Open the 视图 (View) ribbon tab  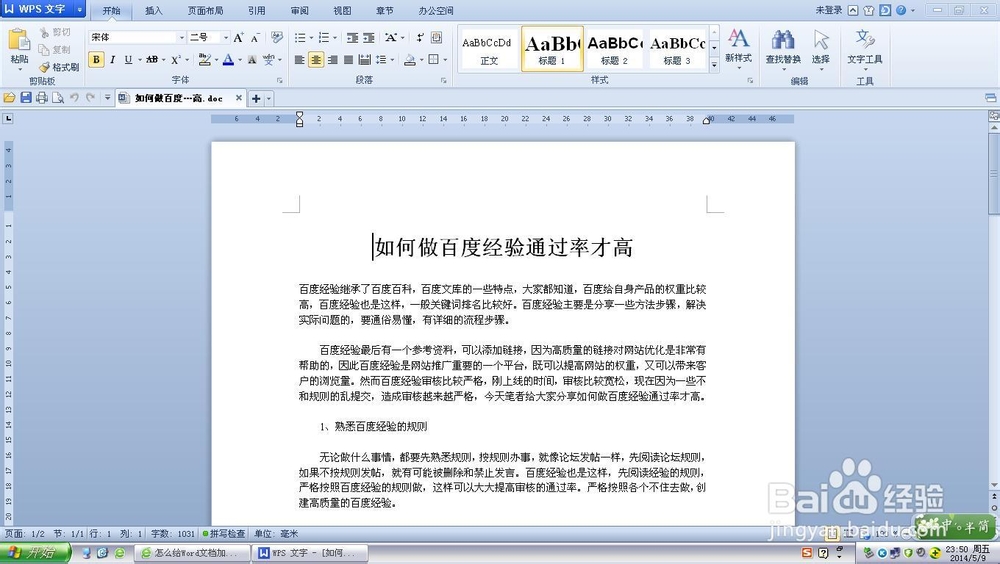click(x=342, y=11)
